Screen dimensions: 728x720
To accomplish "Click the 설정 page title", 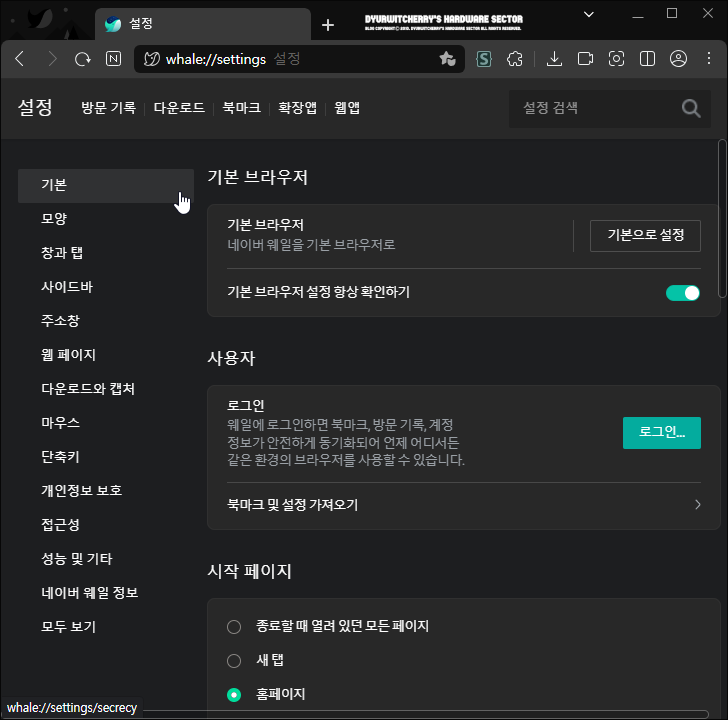I will 35,108.
